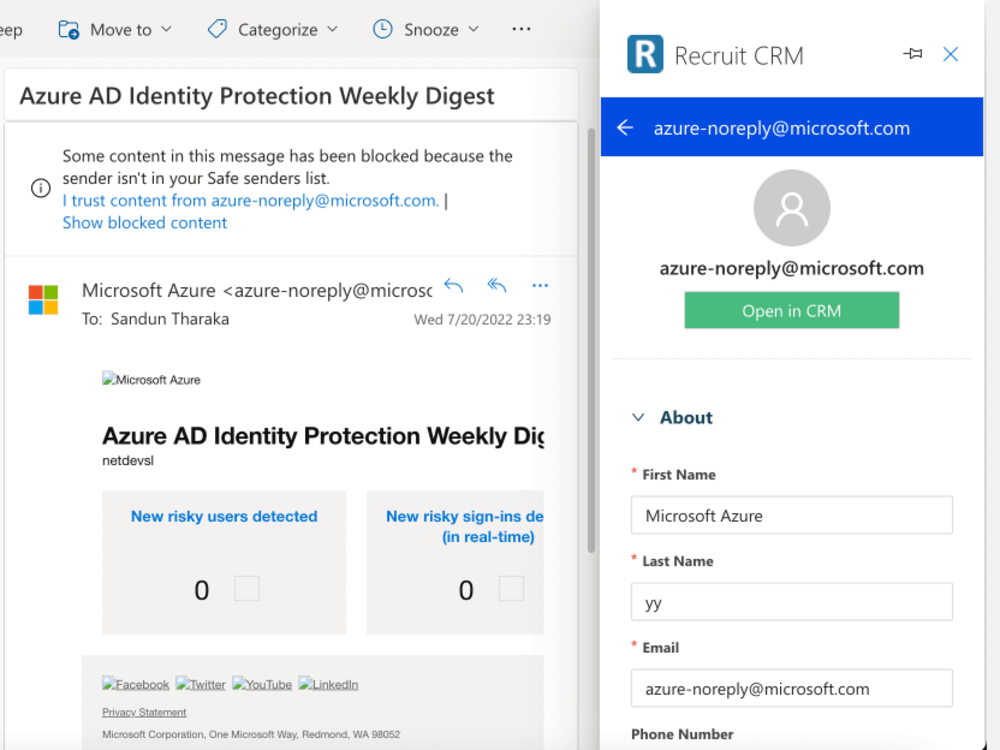Open more actions ellipsis on the message
1000x750 pixels.
(x=540, y=285)
